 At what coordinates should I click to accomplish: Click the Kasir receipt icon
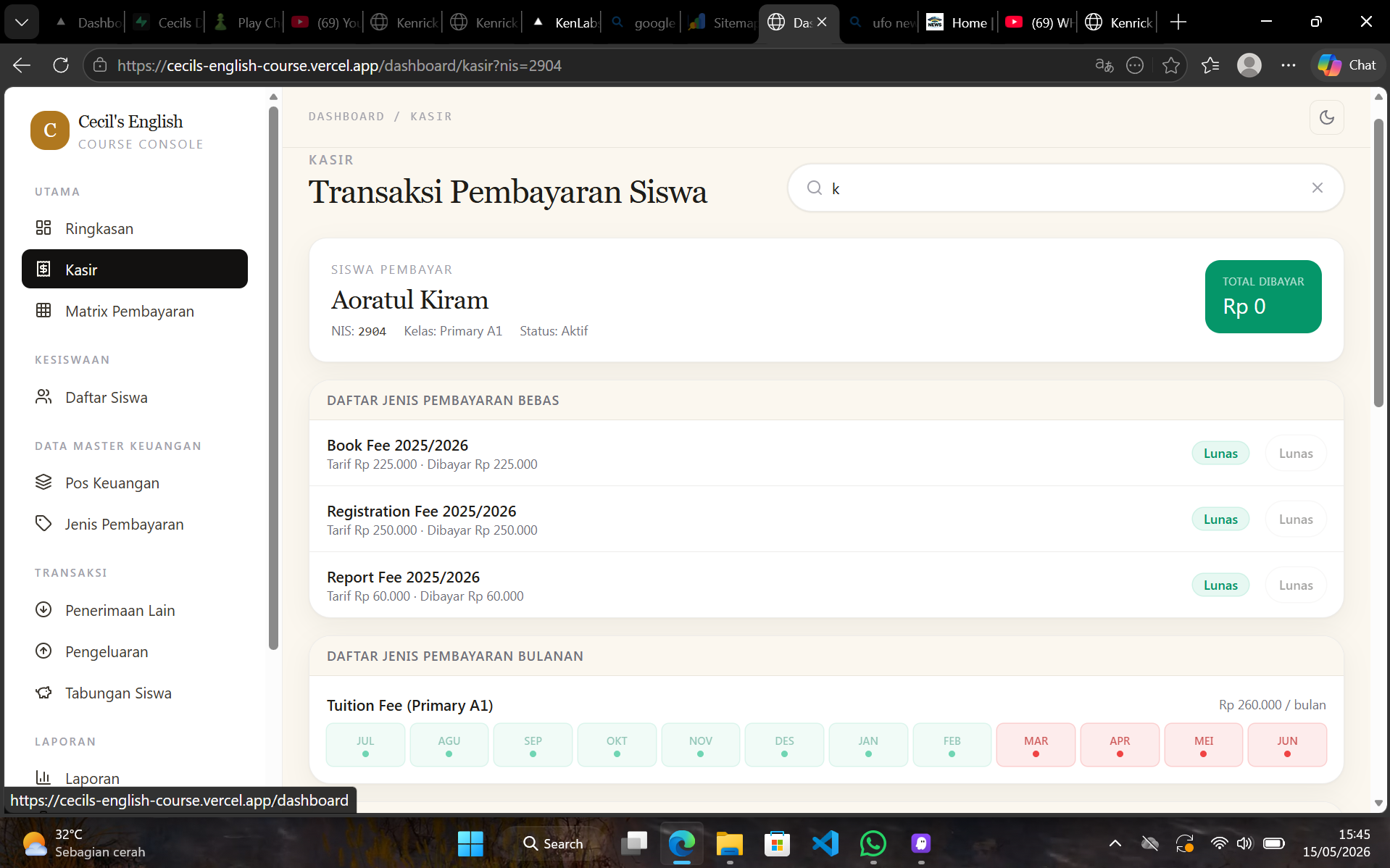coord(43,269)
